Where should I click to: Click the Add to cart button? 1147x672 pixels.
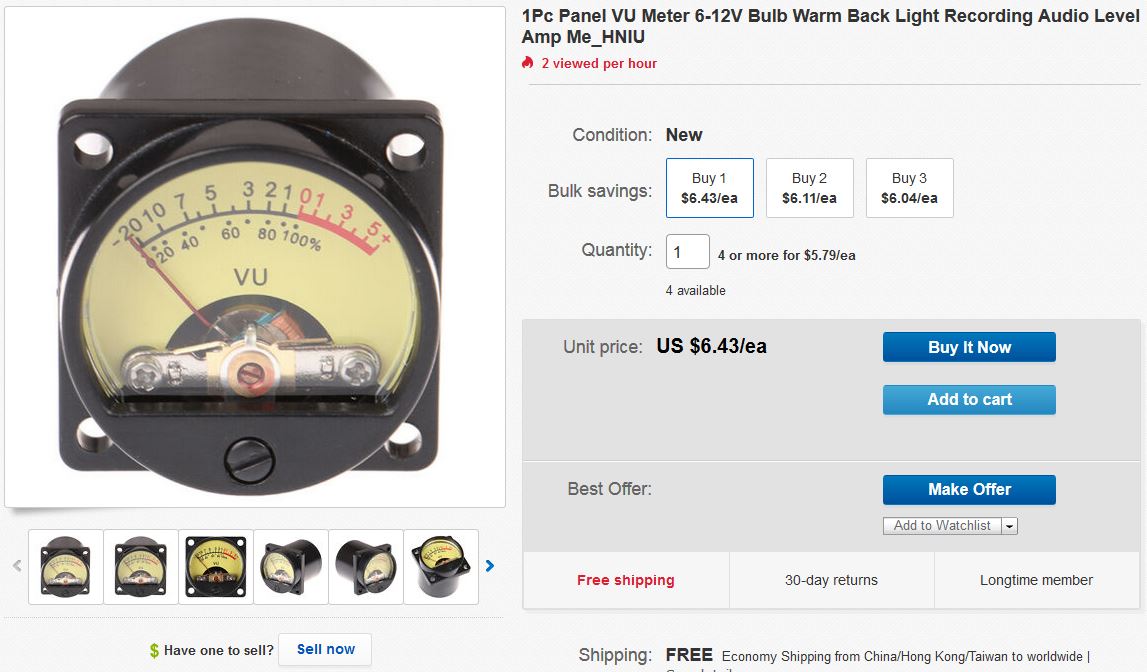pos(969,400)
